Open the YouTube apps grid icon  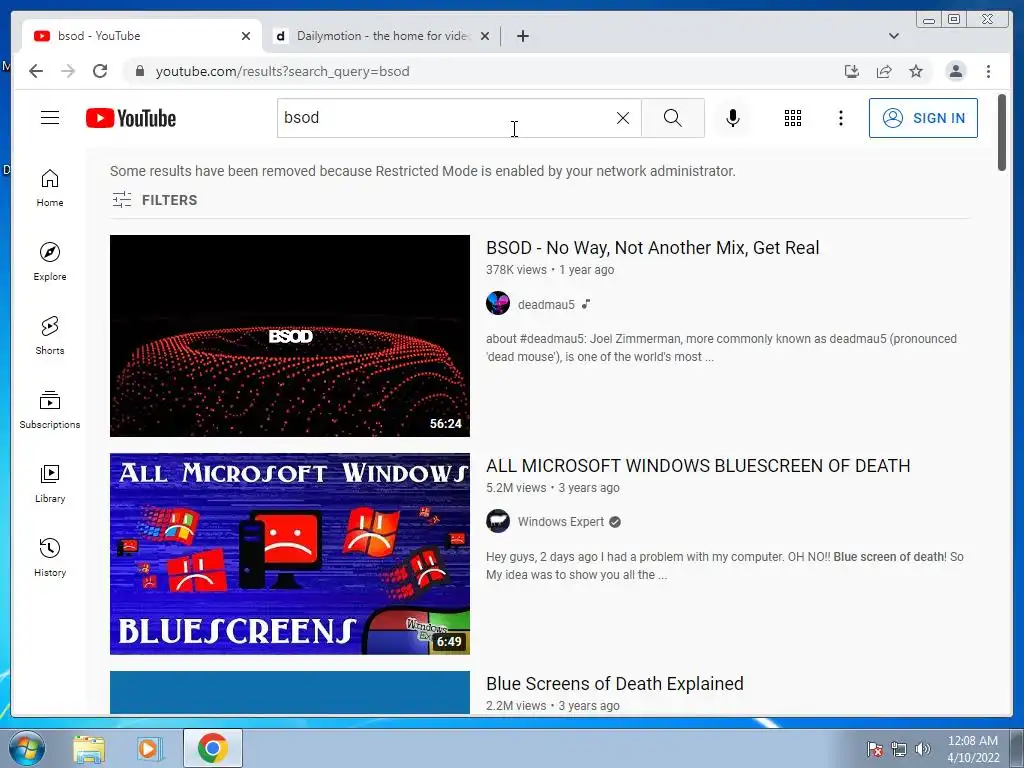click(x=793, y=118)
